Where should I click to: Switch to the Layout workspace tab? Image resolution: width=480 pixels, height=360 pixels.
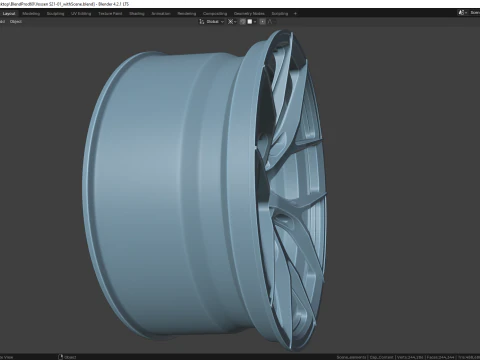tap(9, 14)
